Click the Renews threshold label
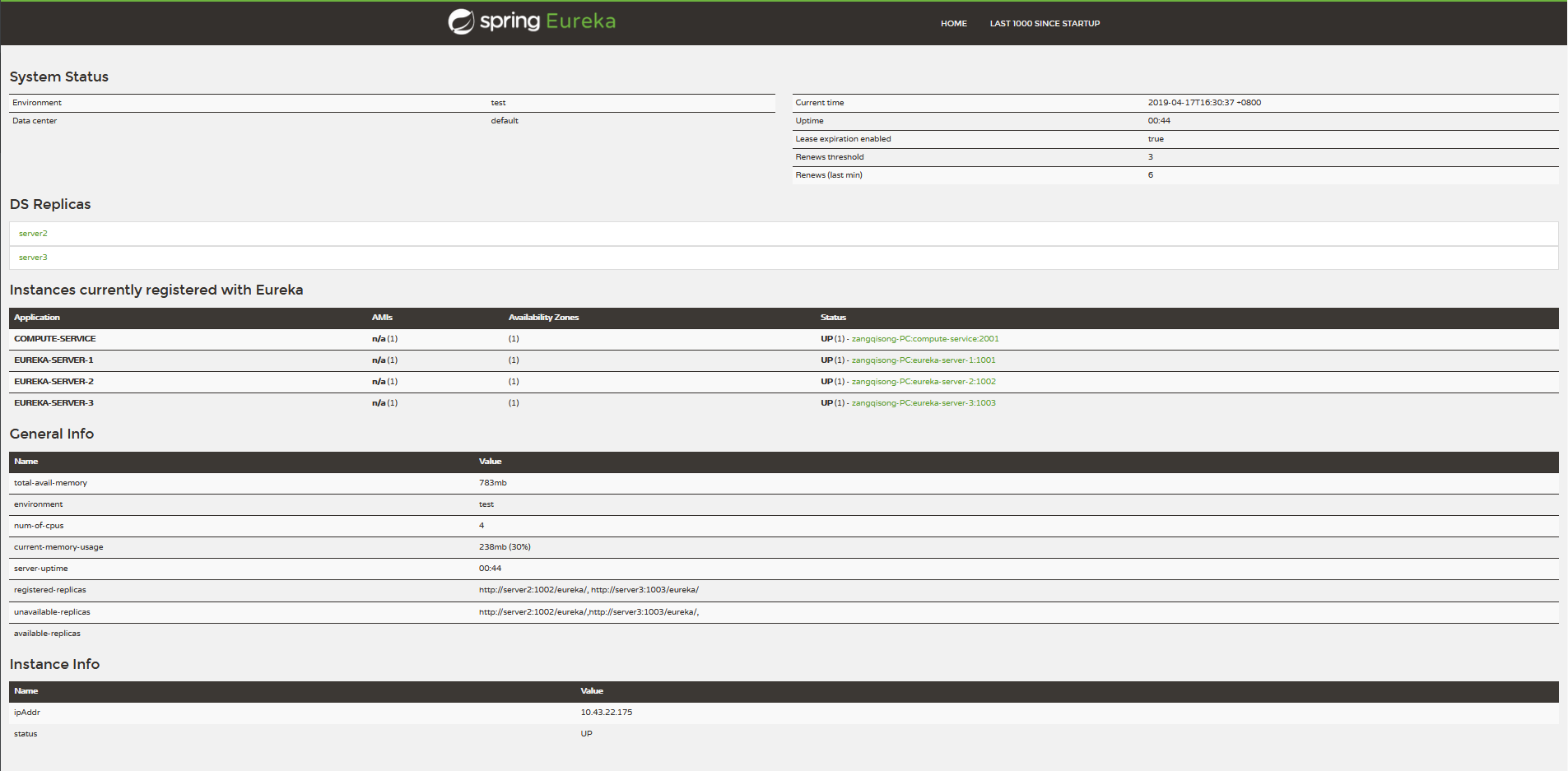This screenshot has height=771, width=1568. [830, 157]
